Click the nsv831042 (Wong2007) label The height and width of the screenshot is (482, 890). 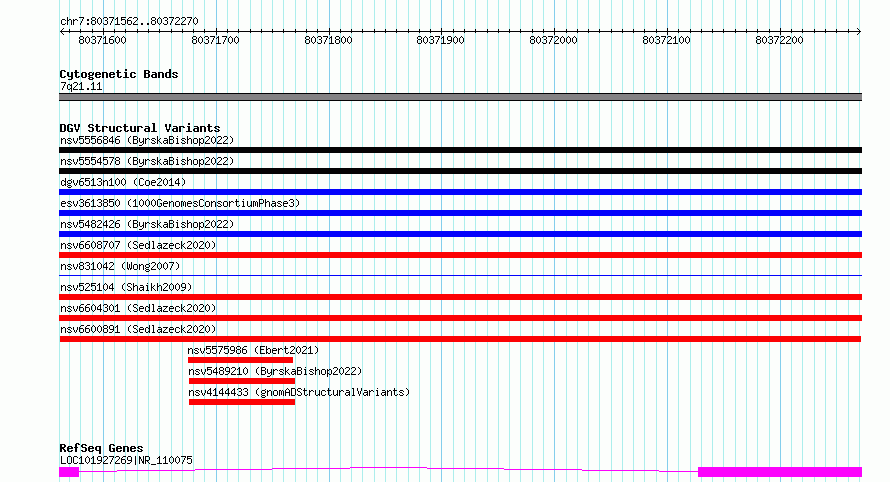click(x=120, y=266)
